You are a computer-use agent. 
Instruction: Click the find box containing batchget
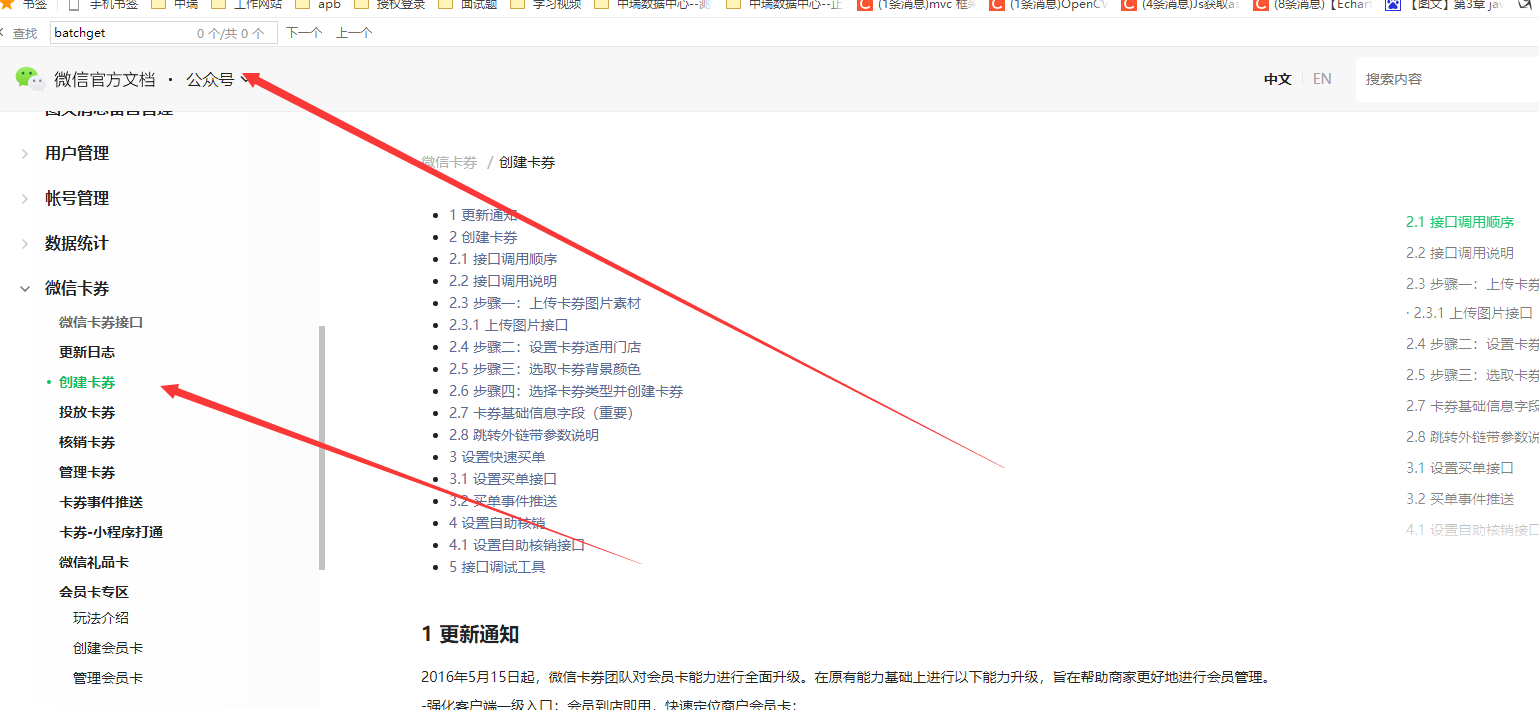pos(163,33)
